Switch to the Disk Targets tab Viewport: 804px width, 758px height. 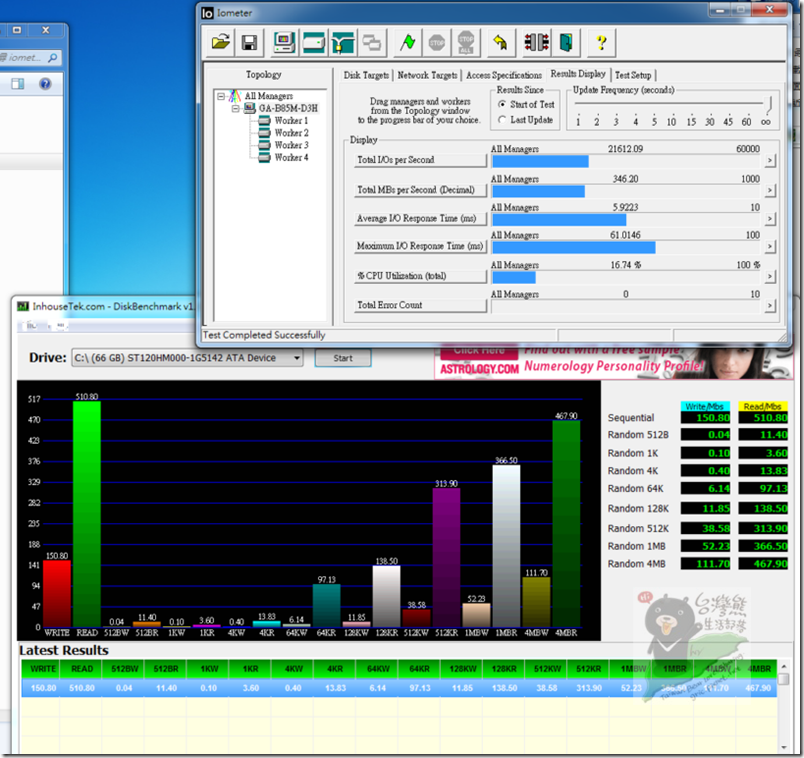point(366,75)
